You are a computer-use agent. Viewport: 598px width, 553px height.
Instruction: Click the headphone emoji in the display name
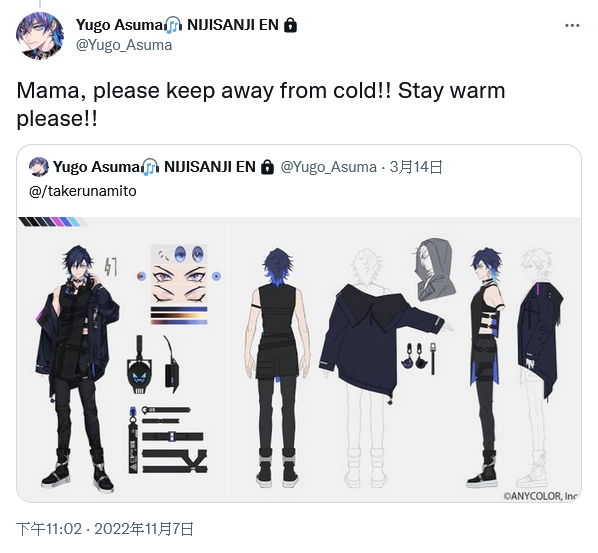point(173,25)
